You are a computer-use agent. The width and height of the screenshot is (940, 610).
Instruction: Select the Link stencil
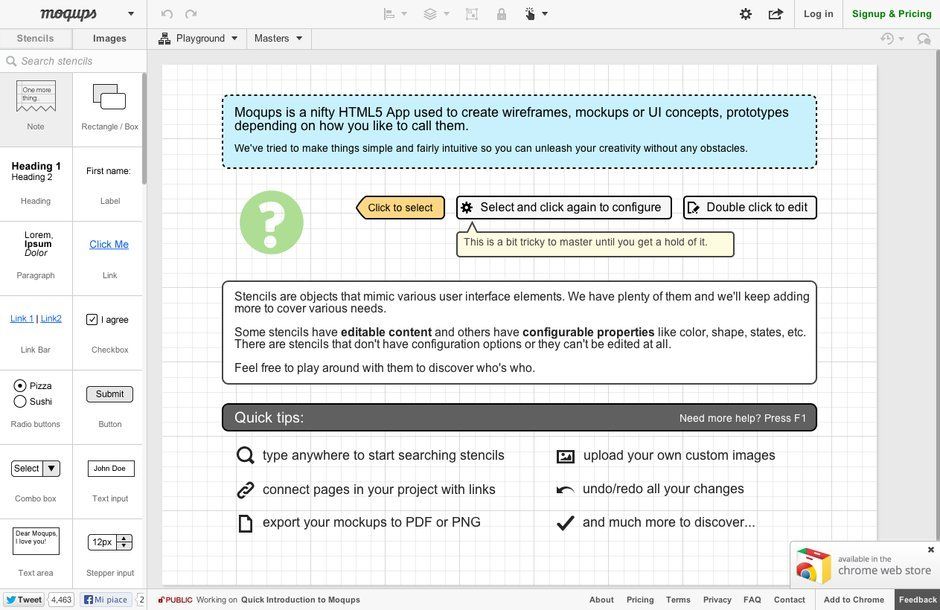coord(109,256)
